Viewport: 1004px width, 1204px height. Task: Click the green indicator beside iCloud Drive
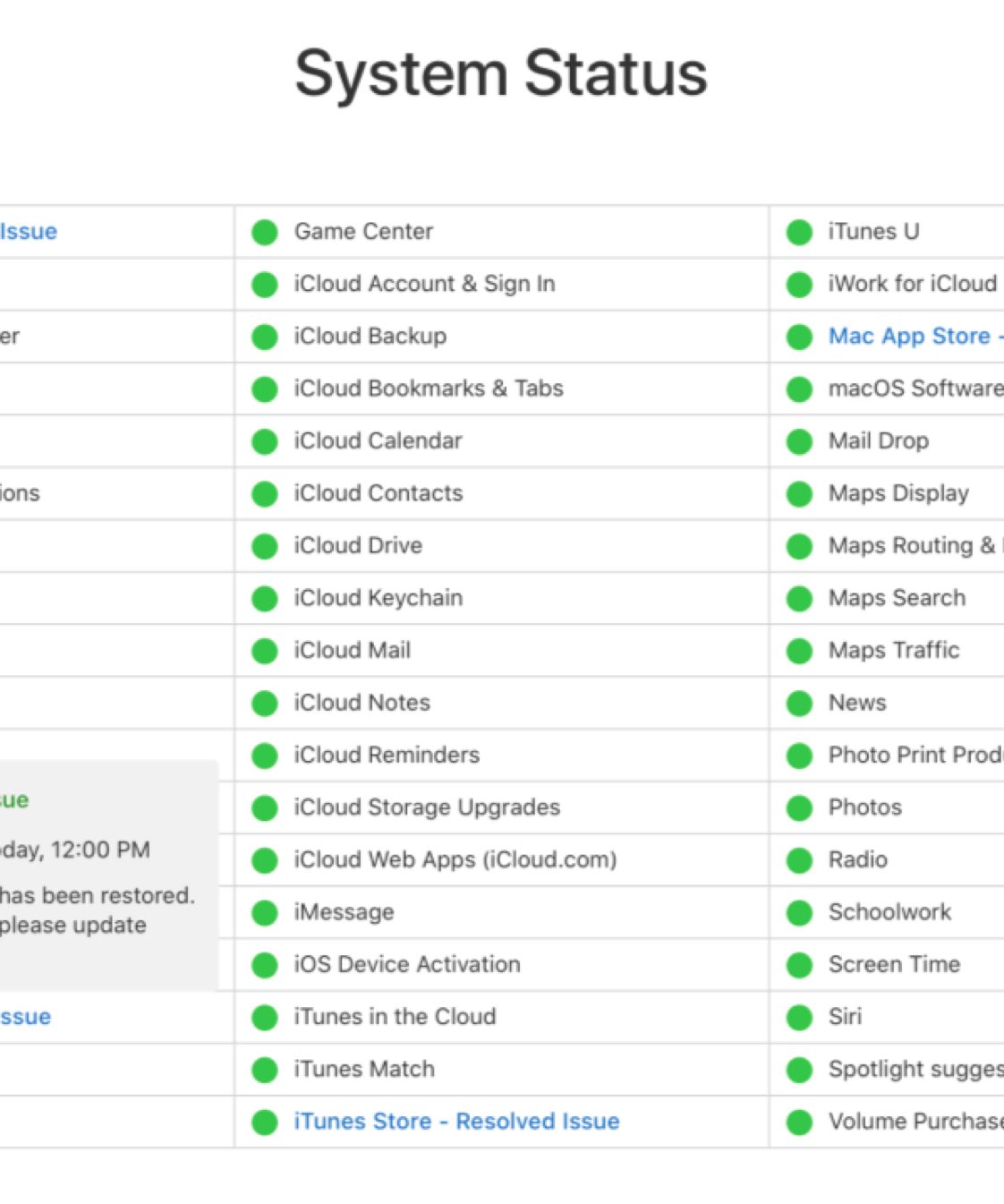[x=265, y=547]
